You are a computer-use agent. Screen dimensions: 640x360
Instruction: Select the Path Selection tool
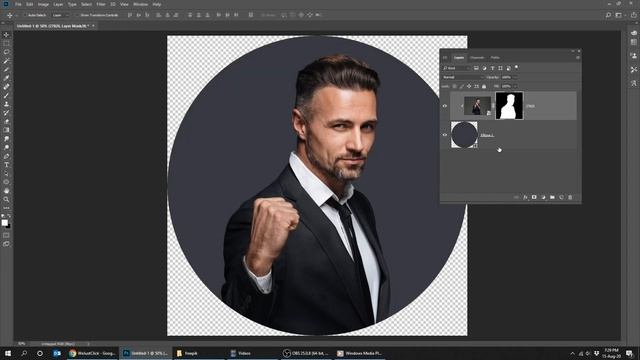(6, 173)
